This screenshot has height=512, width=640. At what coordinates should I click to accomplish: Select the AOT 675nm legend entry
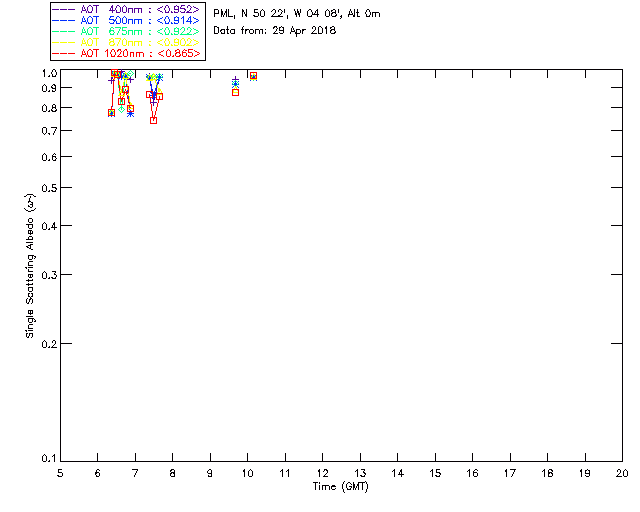tap(126, 31)
